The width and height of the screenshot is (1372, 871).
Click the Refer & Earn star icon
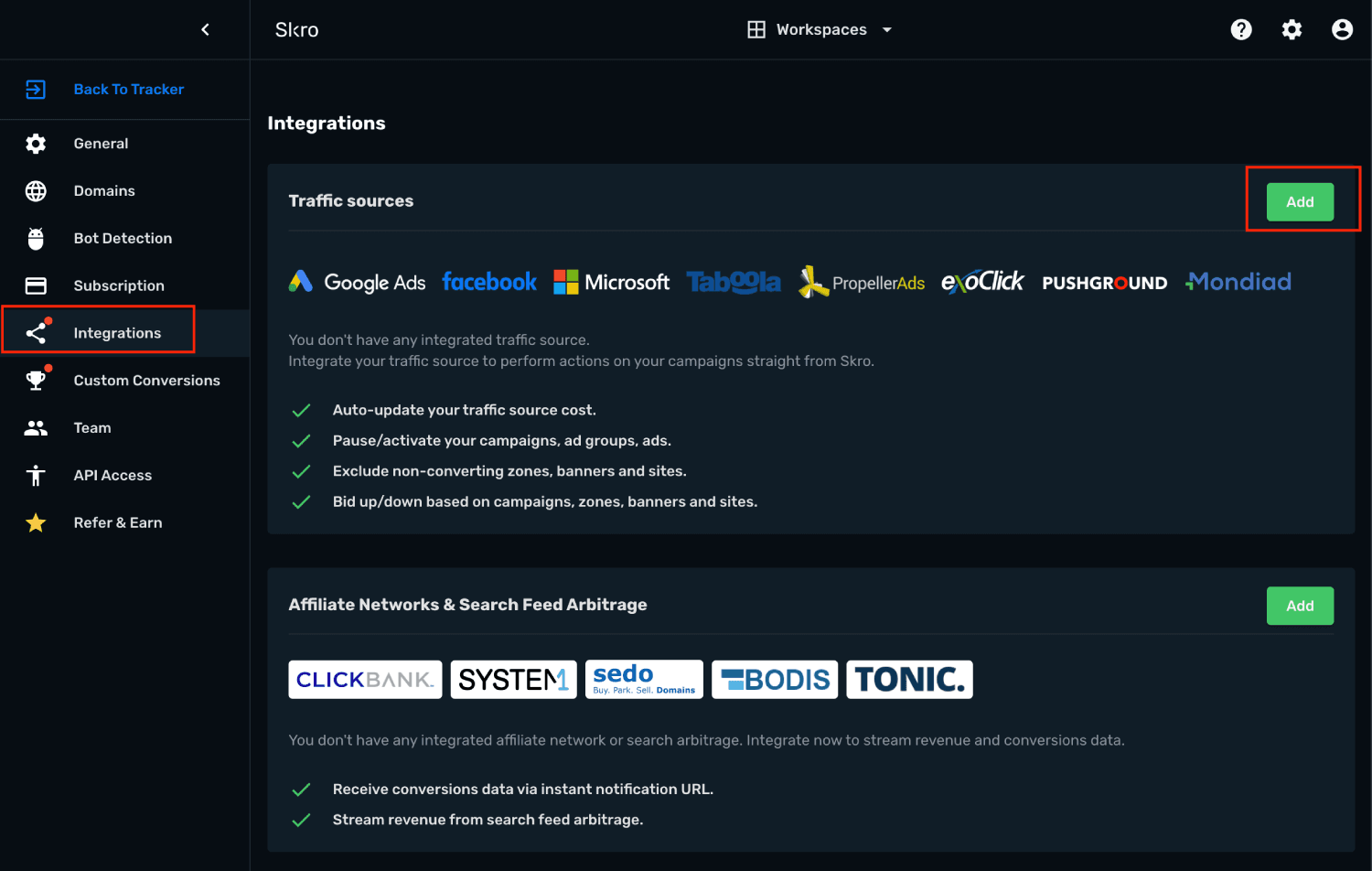(36, 522)
